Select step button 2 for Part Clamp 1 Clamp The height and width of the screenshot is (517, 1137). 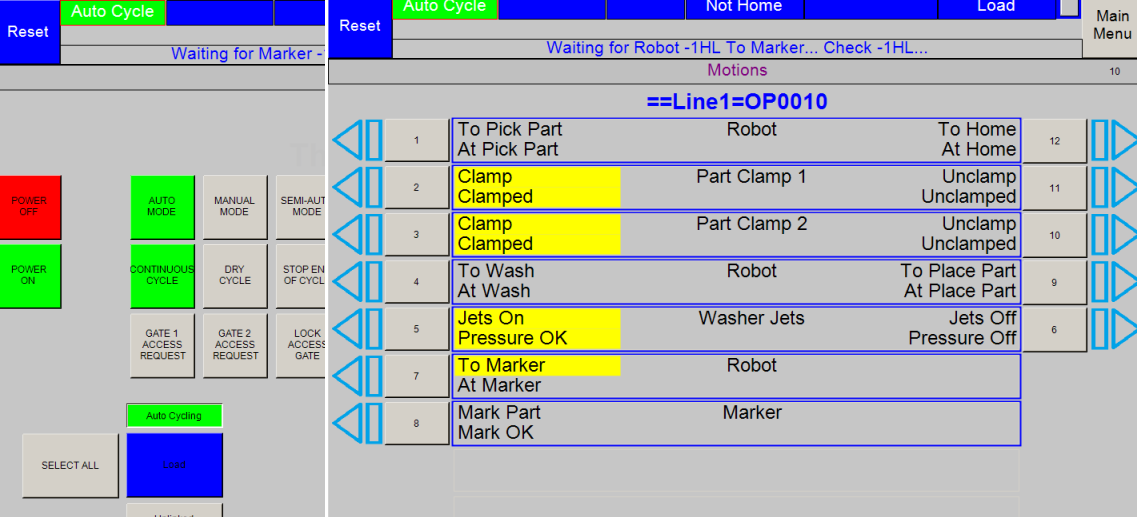tap(416, 187)
